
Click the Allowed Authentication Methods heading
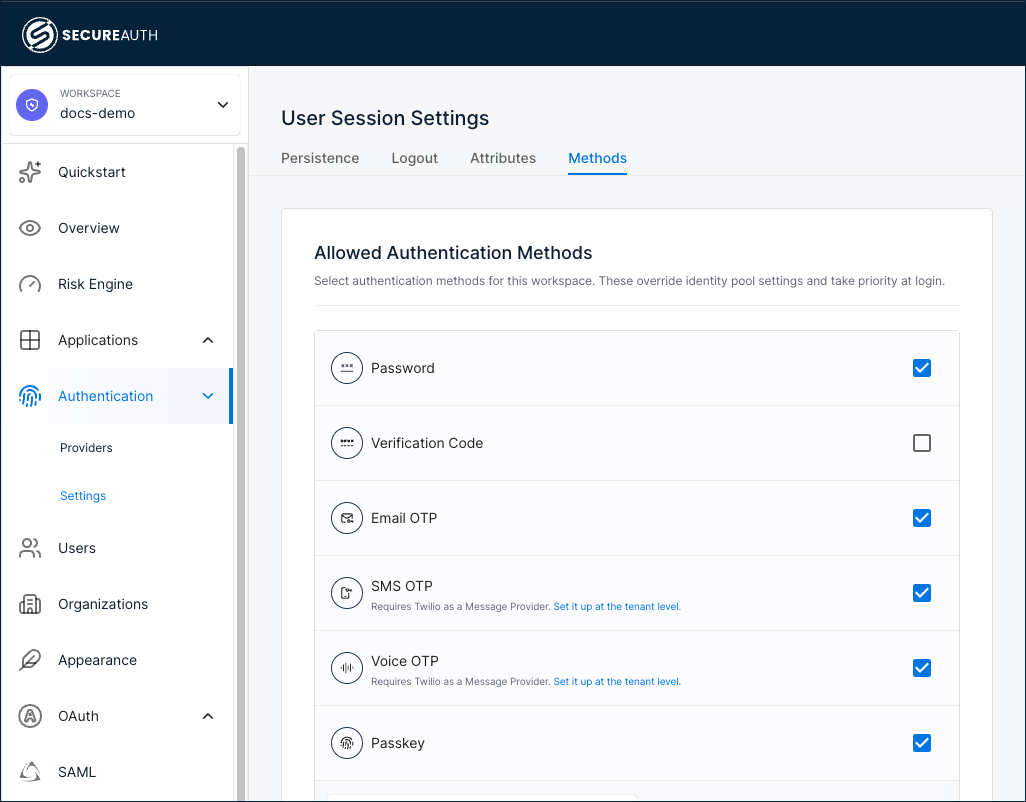tap(453, 253)
